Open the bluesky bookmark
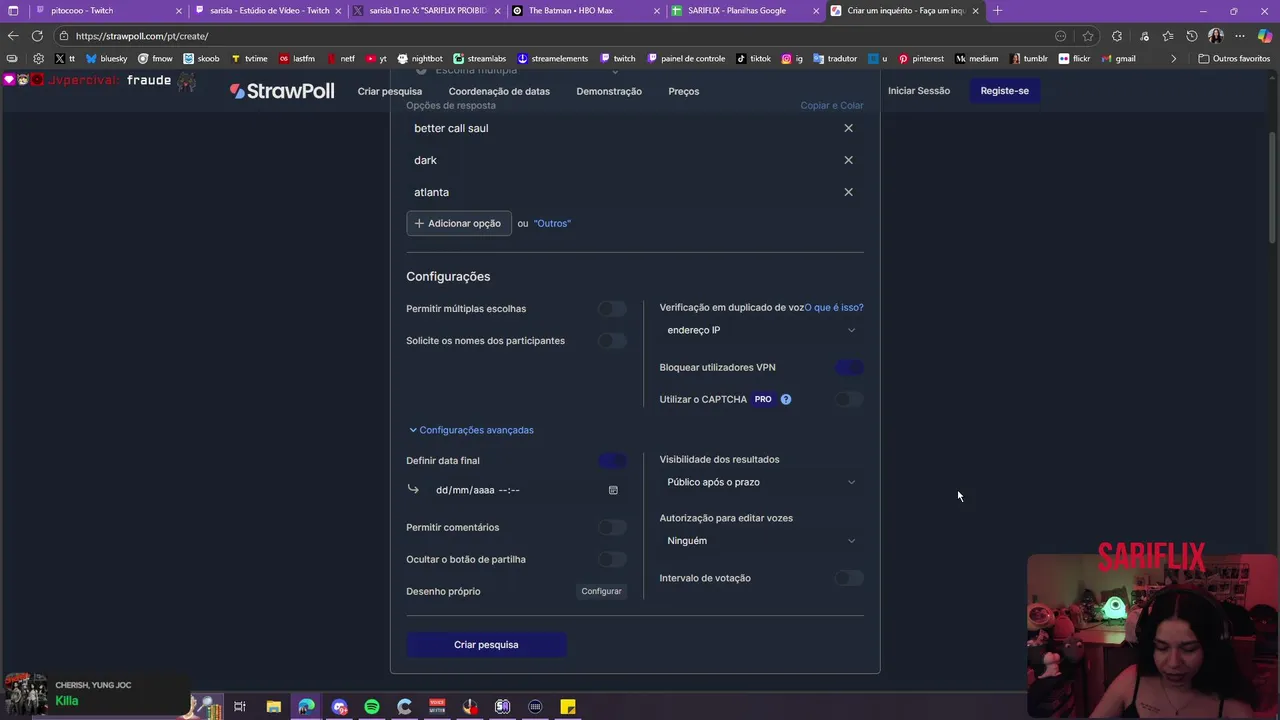This screenshot has width=1280, height=720. coord(107,59)
